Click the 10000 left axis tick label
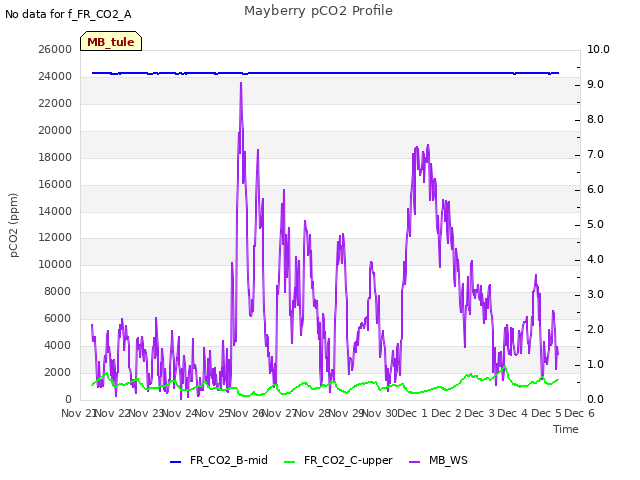The image size is (640, 480). pos(55,264)
